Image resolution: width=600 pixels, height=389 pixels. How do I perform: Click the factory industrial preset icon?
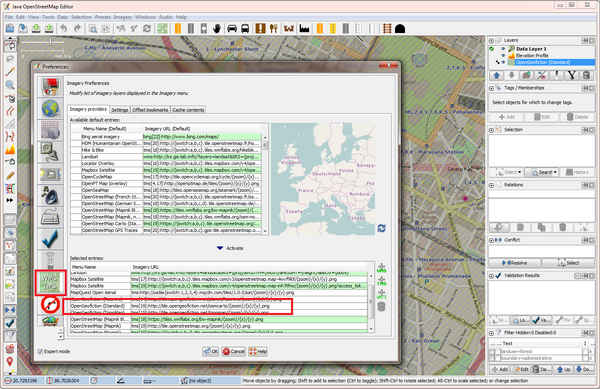pyautogui.click(x=305, y=28)
